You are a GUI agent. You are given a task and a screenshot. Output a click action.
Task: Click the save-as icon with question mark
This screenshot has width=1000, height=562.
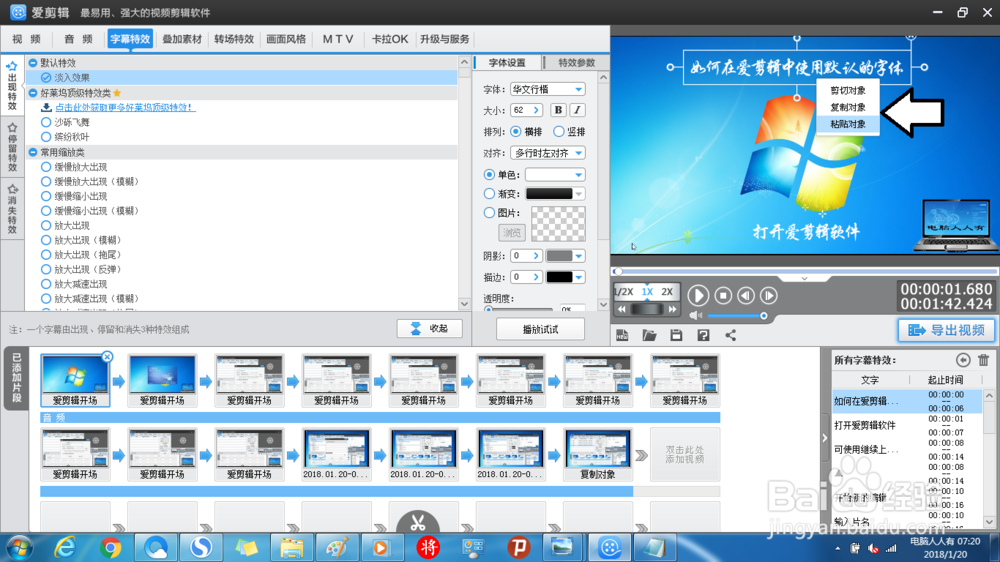pyautogui.click(x=703, y=335)
